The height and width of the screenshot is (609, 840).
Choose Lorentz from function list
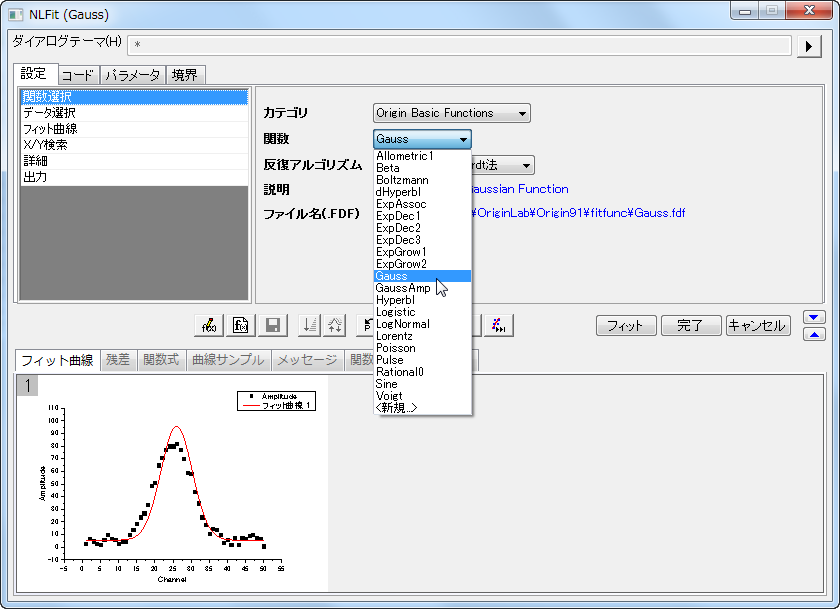(x=422, y=336)
